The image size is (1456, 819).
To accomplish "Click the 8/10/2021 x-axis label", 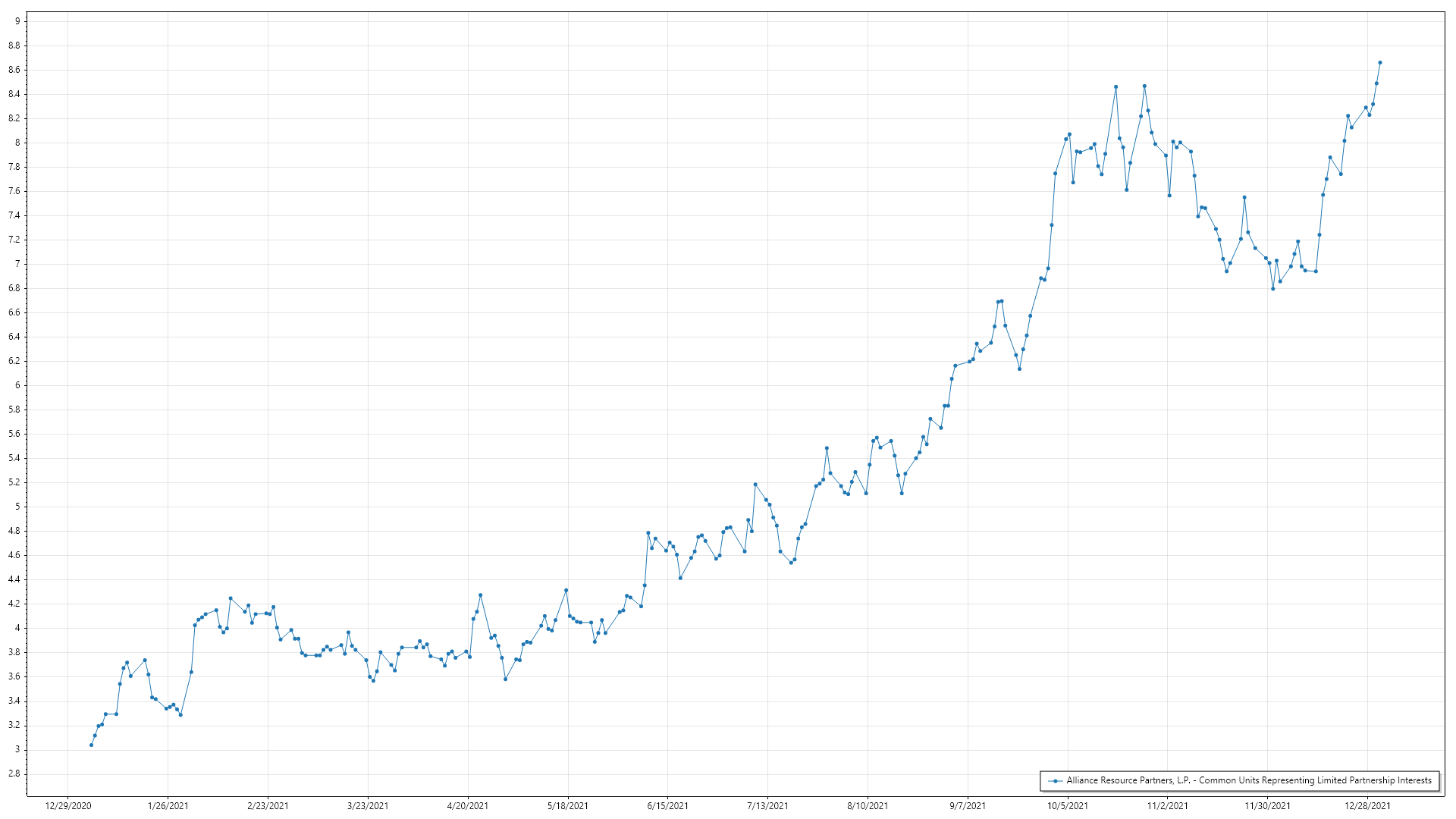I will 868,805.
